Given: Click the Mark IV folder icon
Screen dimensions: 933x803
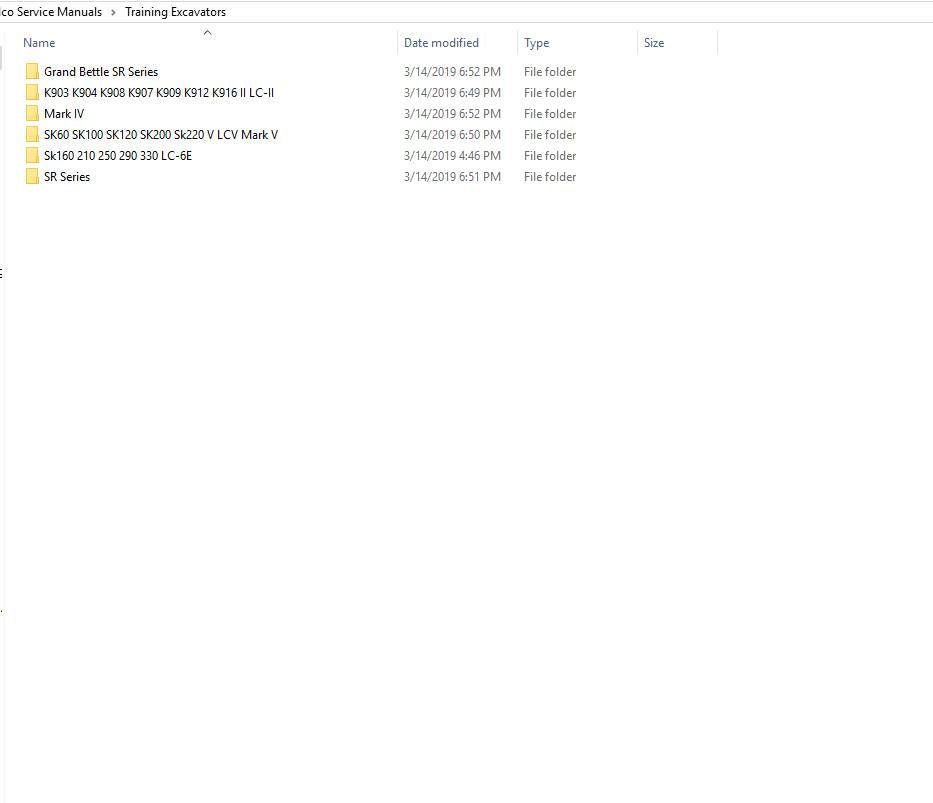Looking at the screenshot, I should point(33,114).
